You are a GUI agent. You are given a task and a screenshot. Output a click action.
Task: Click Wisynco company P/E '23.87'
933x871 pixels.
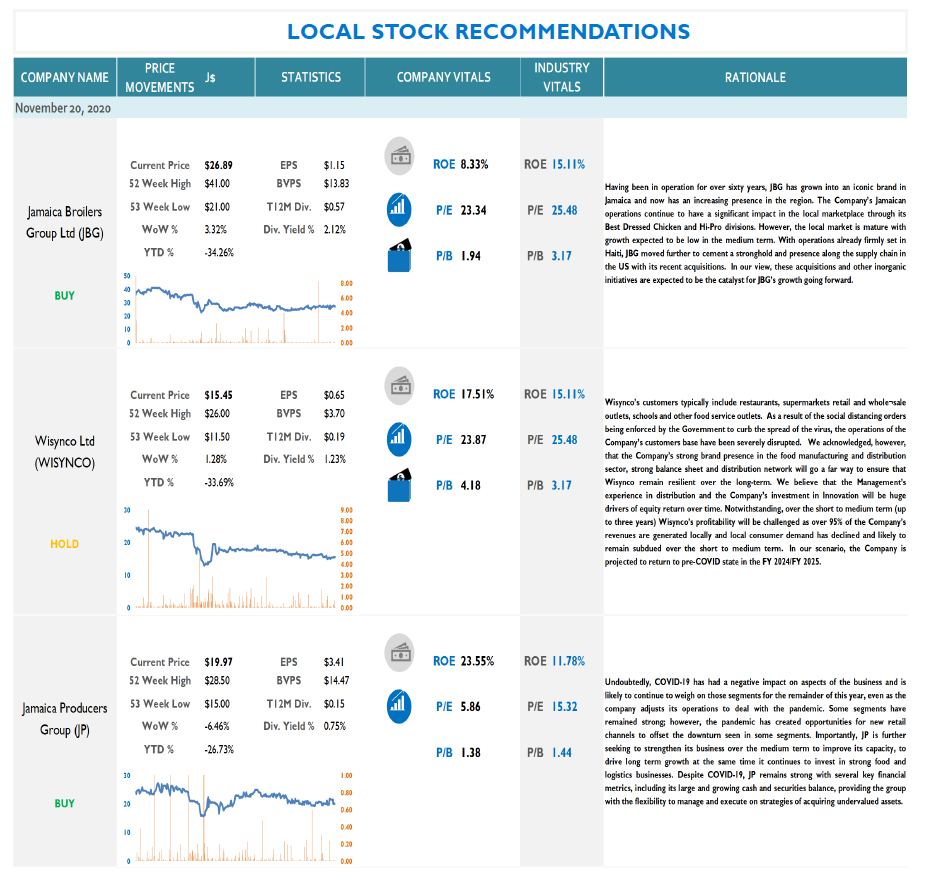coord(473,440)
